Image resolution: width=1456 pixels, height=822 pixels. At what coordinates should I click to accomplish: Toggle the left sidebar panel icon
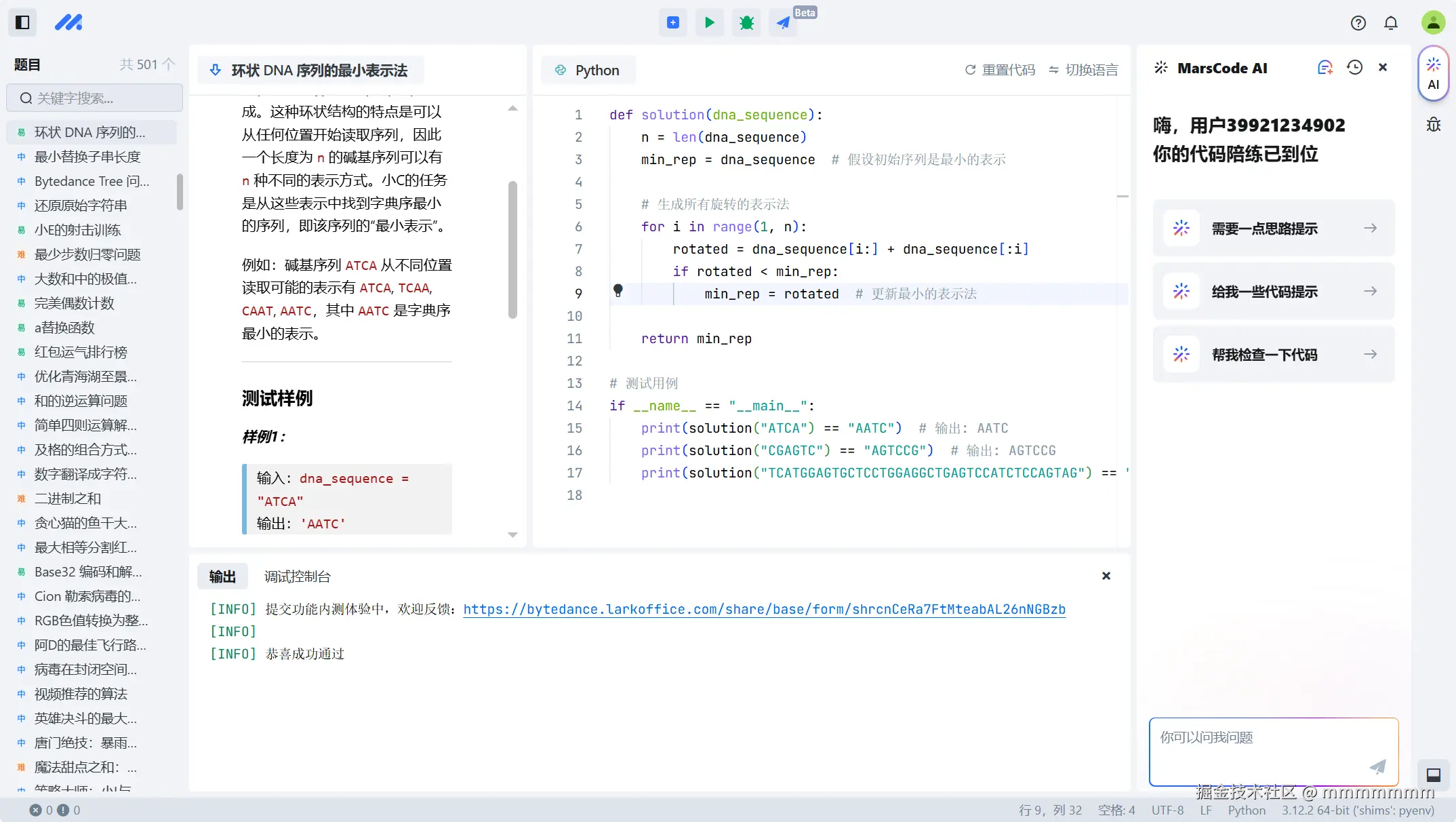(22, 22)
